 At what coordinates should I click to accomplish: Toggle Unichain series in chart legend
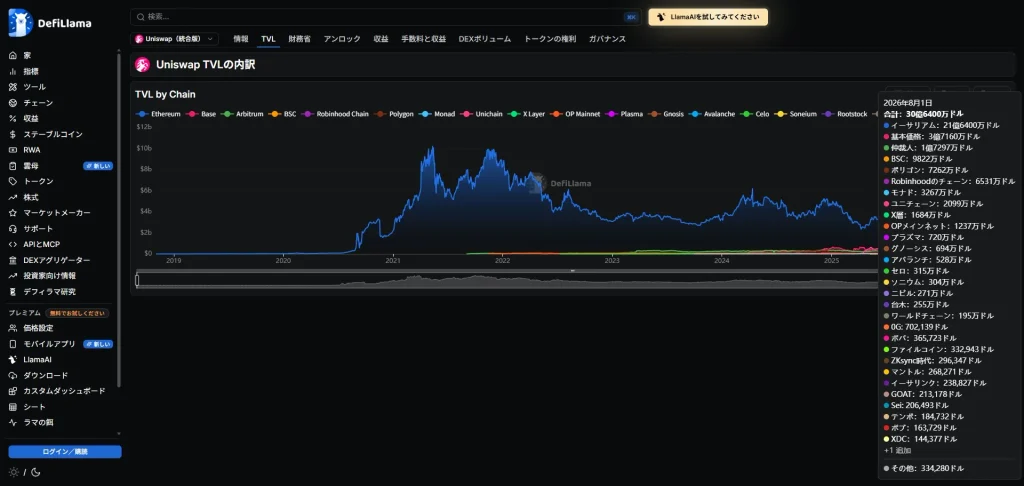click(482, 114)
